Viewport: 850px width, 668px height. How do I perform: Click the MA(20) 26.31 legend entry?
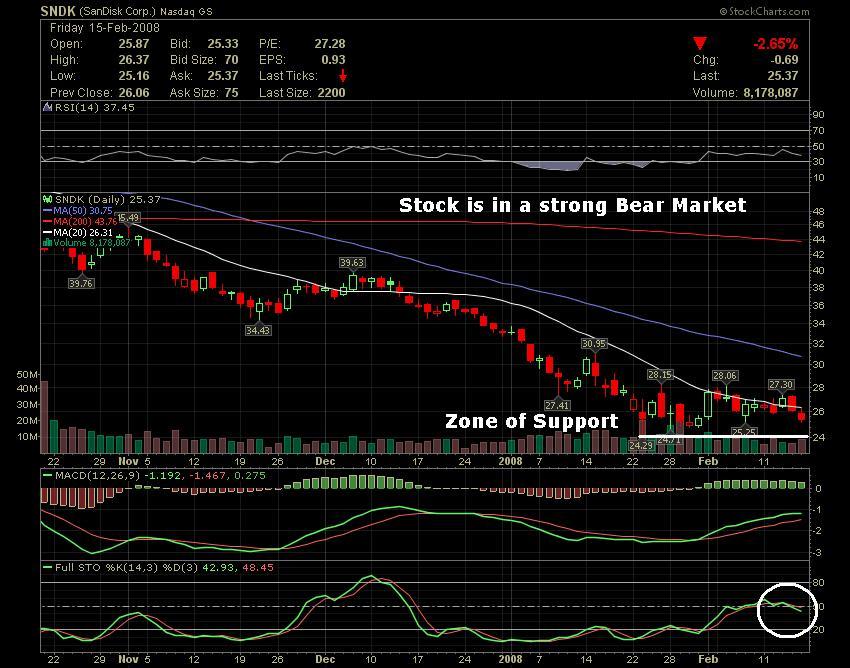[x=78, y=233]
